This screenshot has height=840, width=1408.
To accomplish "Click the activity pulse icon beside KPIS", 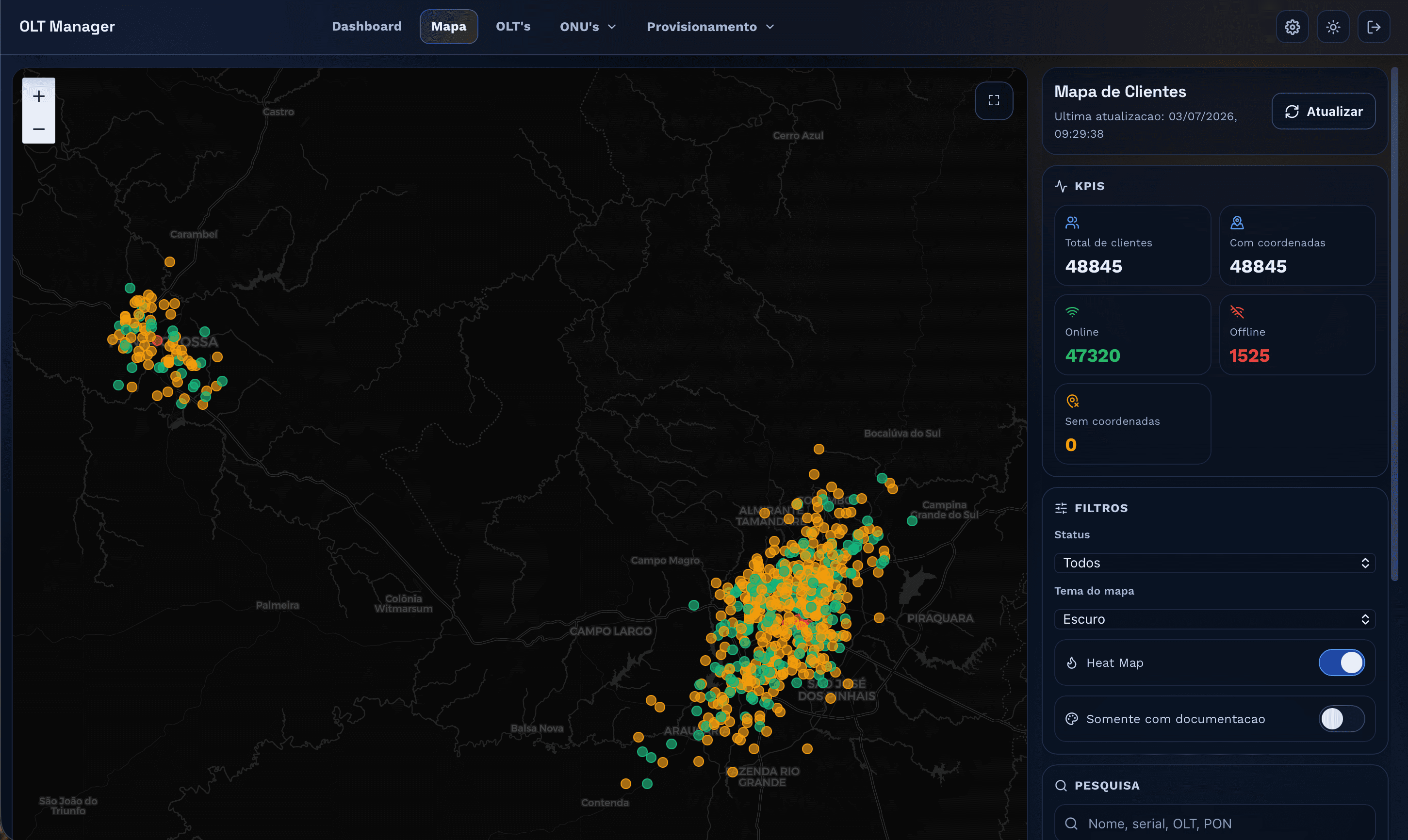I will pos(1061,186).
